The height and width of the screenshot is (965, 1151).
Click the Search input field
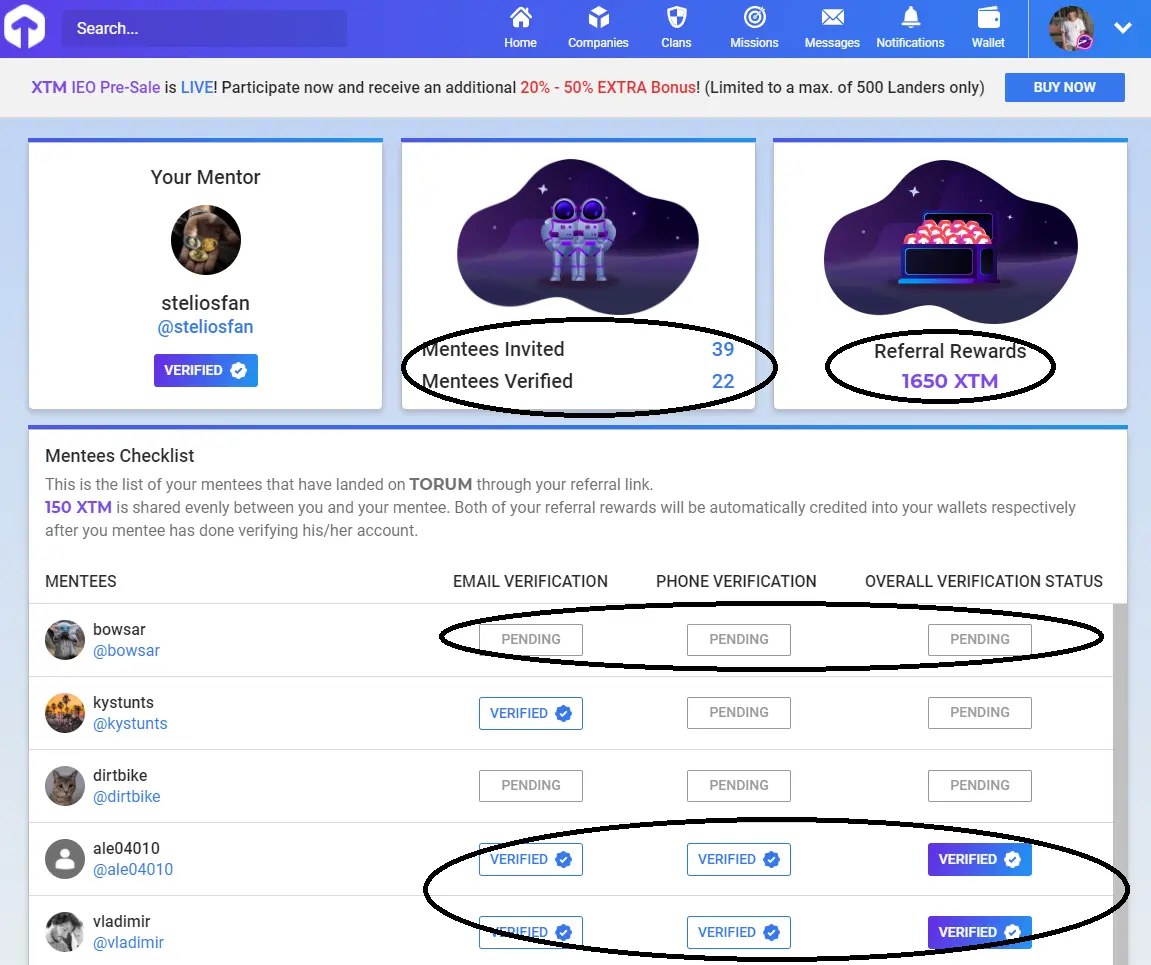[x=204, y=29]
